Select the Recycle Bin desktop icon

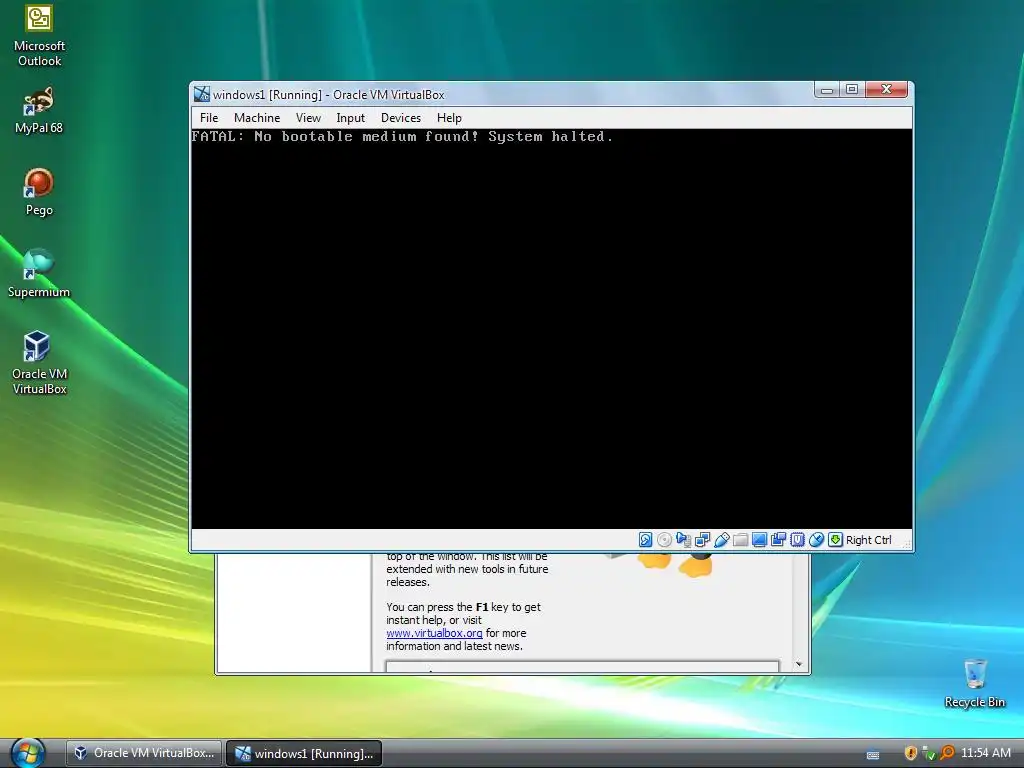coord(974,683)
